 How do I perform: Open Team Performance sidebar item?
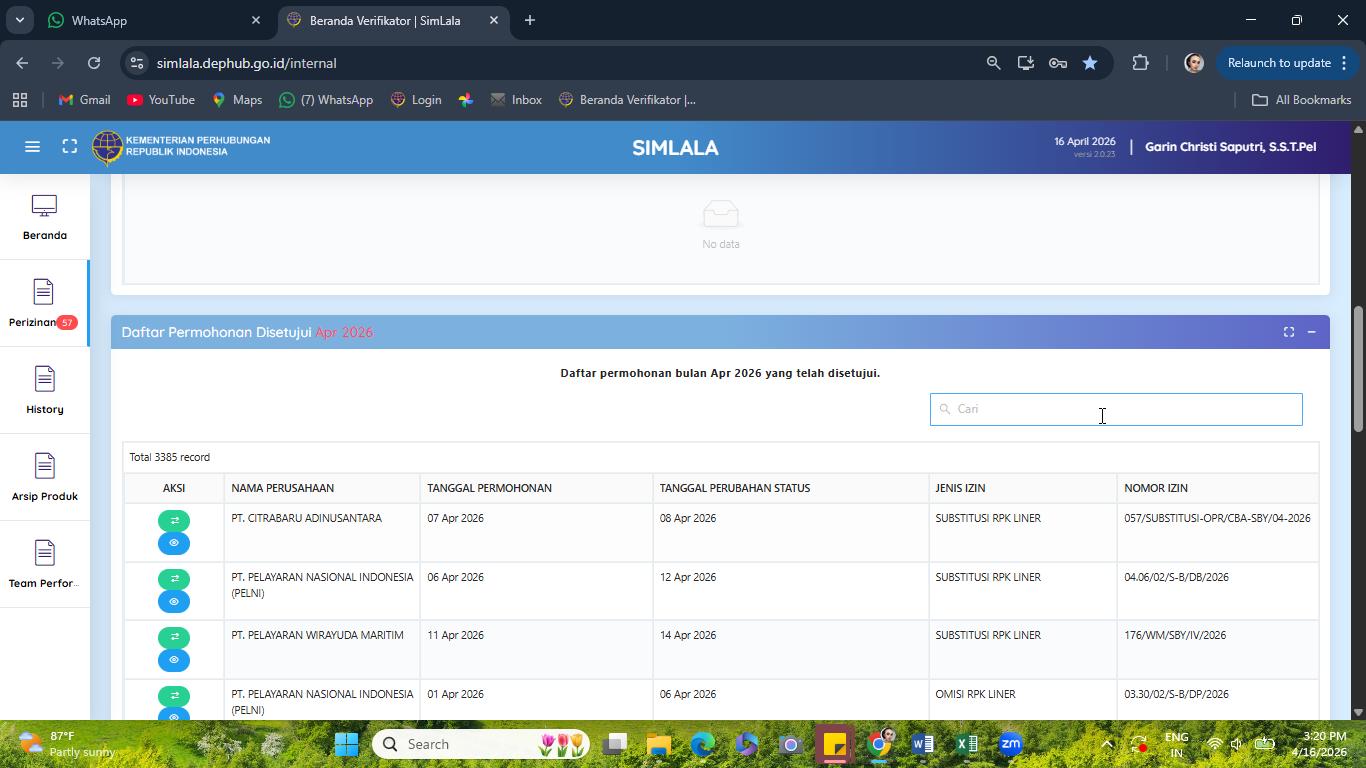coord(44,565)
